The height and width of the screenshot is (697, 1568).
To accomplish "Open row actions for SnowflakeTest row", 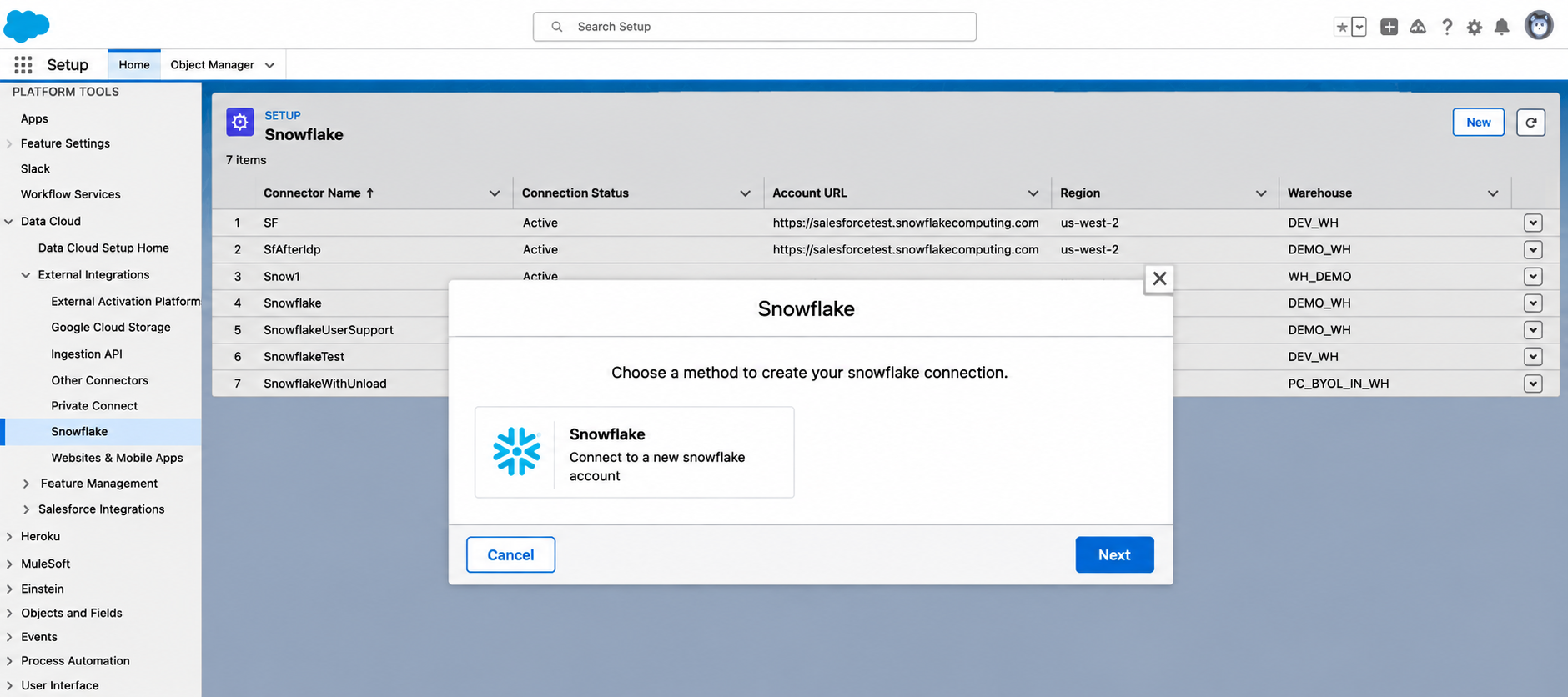I will 1533,357.
